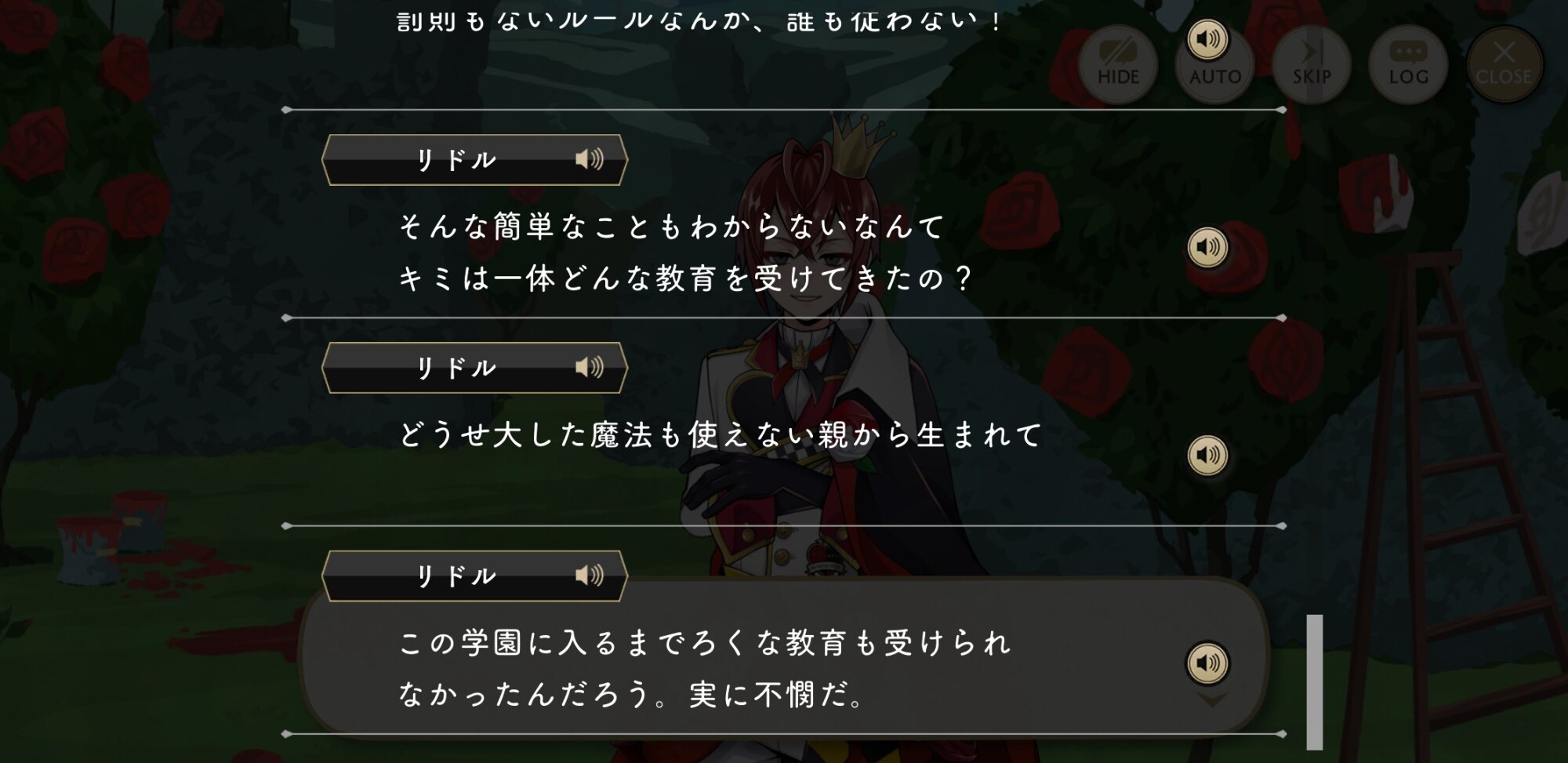Tap speaker icon in first リドル name plate
This screenshot has height=763, width=1568.
[x=590, y=159]
